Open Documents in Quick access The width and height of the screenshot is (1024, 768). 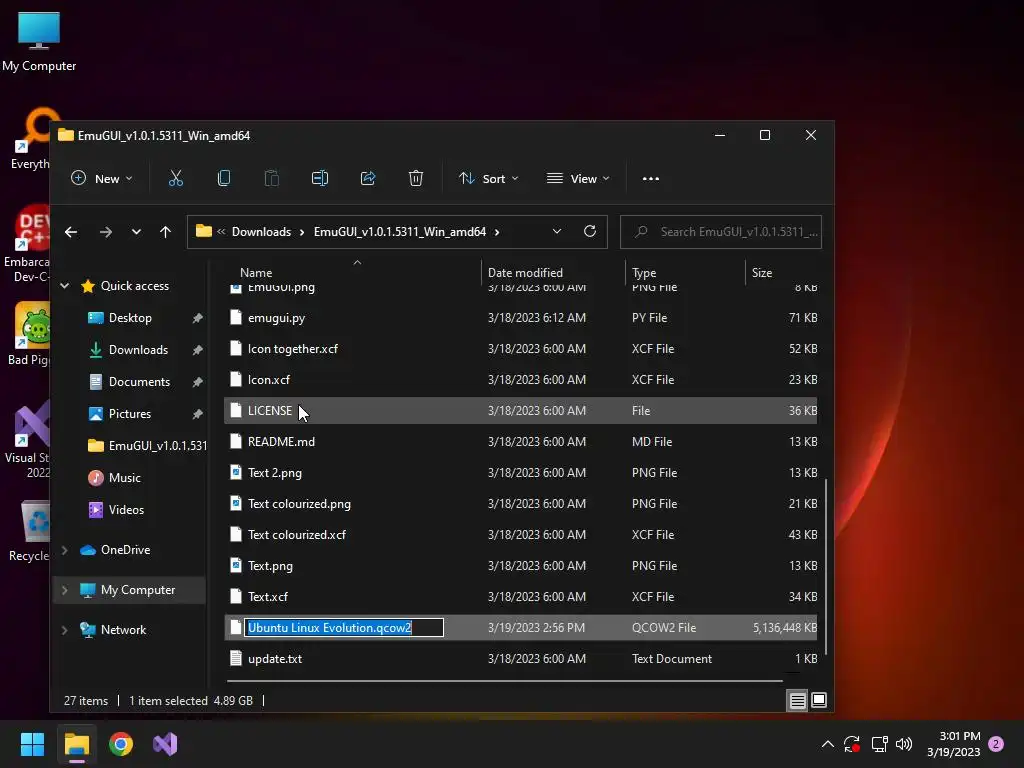point(139,382)
